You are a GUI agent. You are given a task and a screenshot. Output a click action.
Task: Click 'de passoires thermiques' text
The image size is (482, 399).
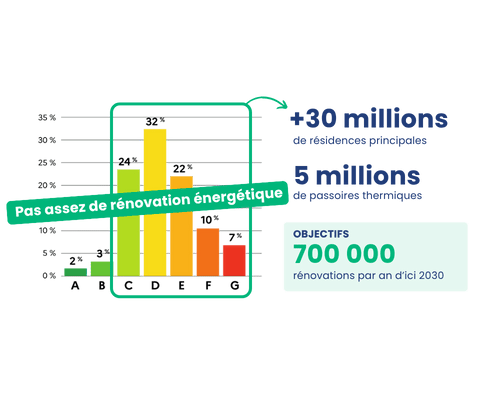pos(358,195)
